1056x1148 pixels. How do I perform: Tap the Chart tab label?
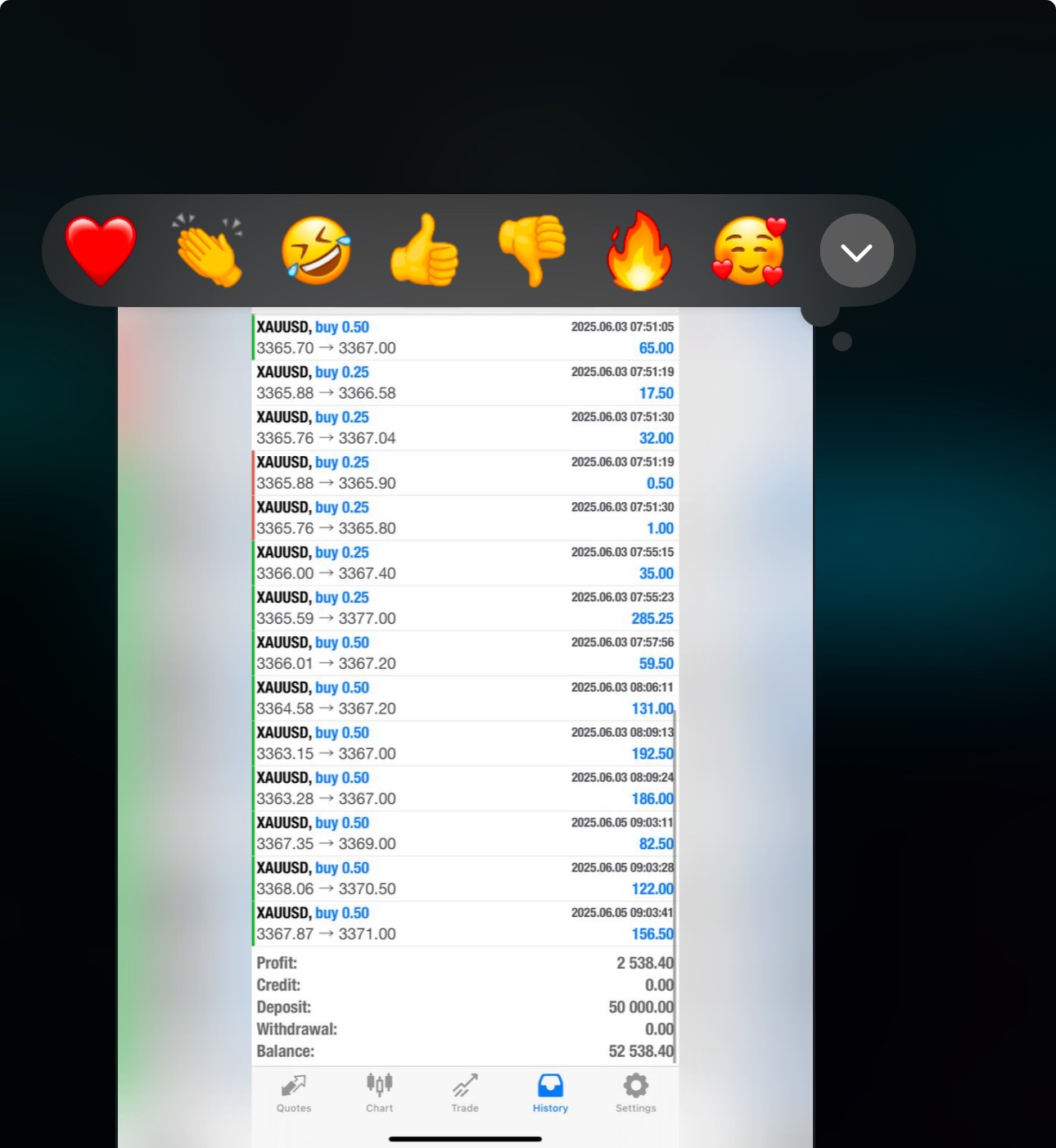click(x=380, y=1108)
